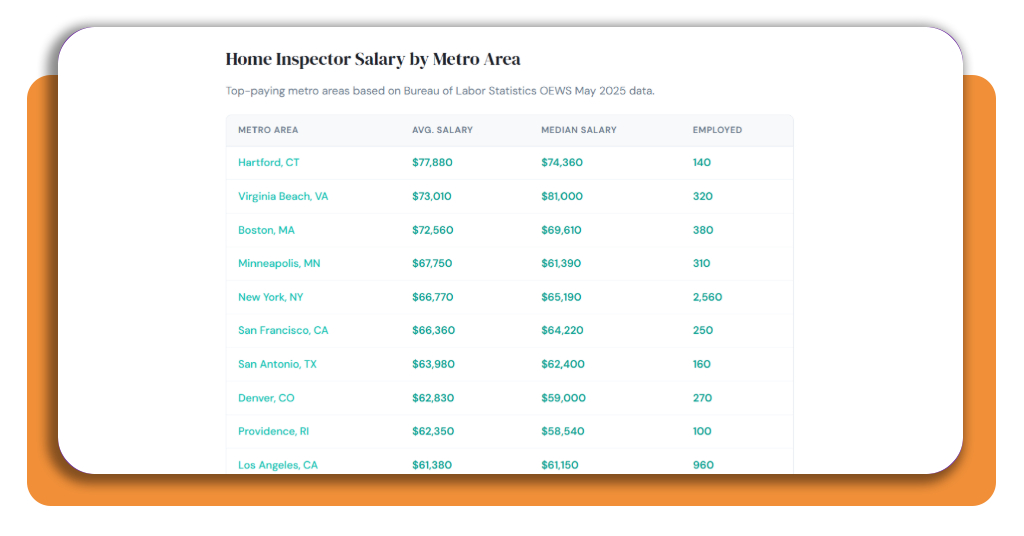
Task: Open the Hartford, CT metro link
Action: tap(268, 163)
